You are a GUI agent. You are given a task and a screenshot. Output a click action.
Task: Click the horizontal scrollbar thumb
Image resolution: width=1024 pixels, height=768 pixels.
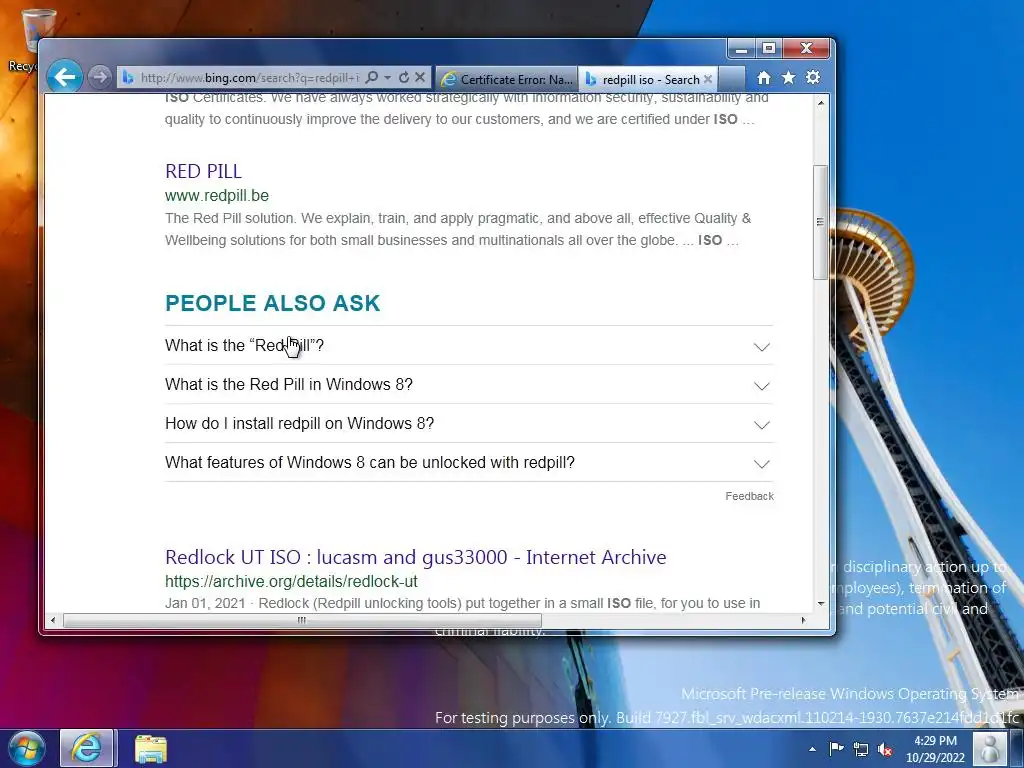click(302, 620)
